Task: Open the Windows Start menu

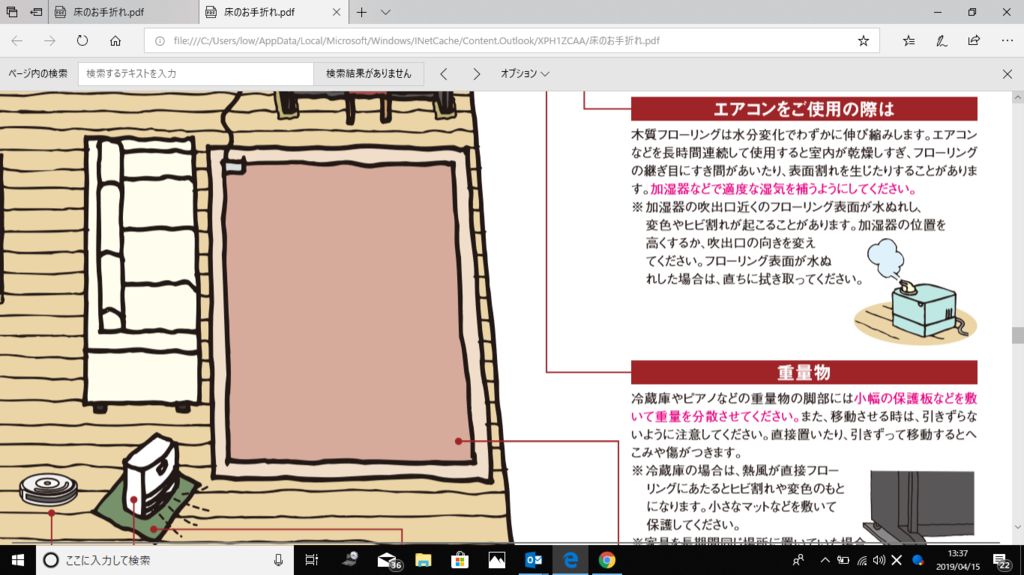Action: (x=18, y=560)
